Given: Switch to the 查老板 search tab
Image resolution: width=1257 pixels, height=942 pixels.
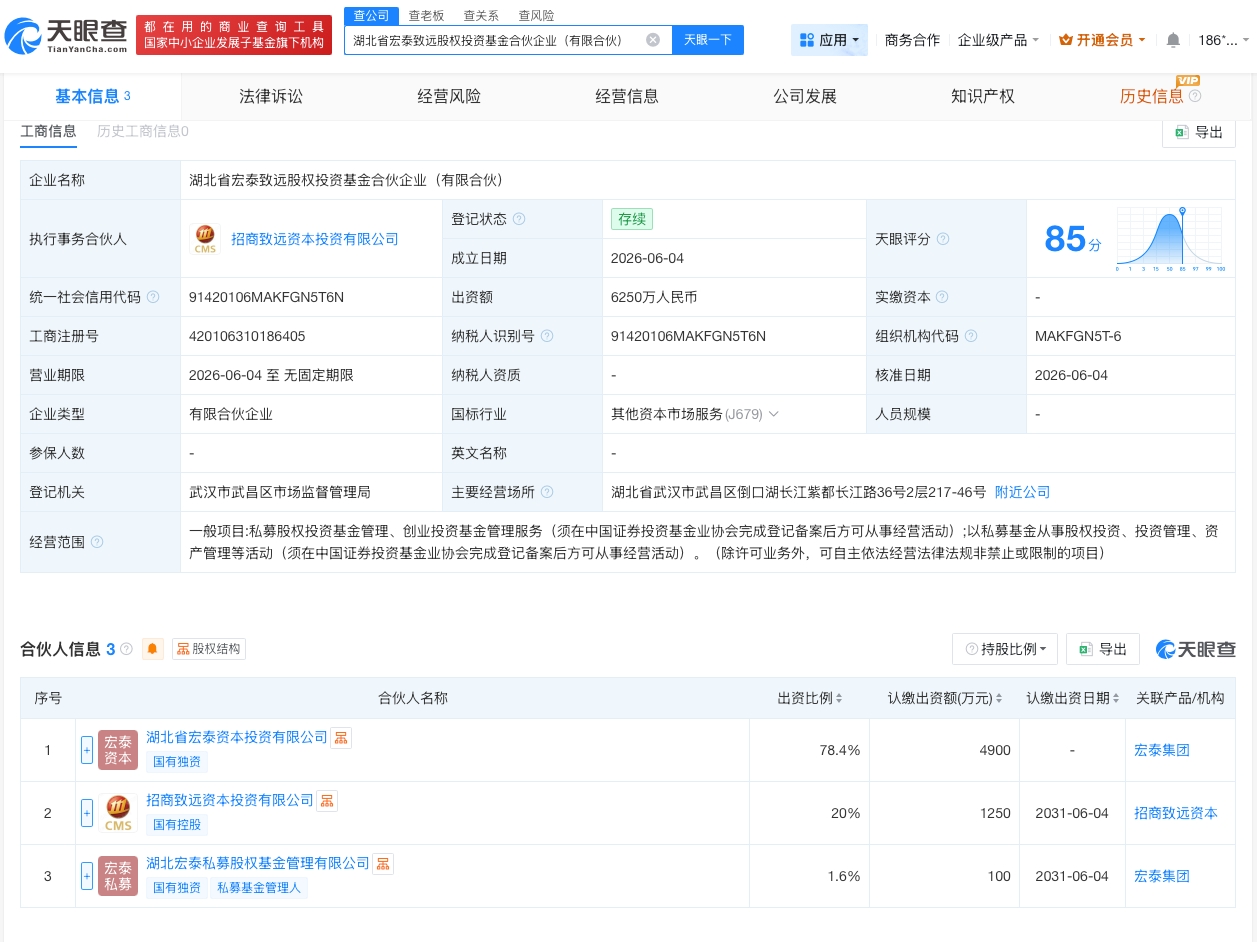Looking at the screenshot, I should click(x=426, y=16).
